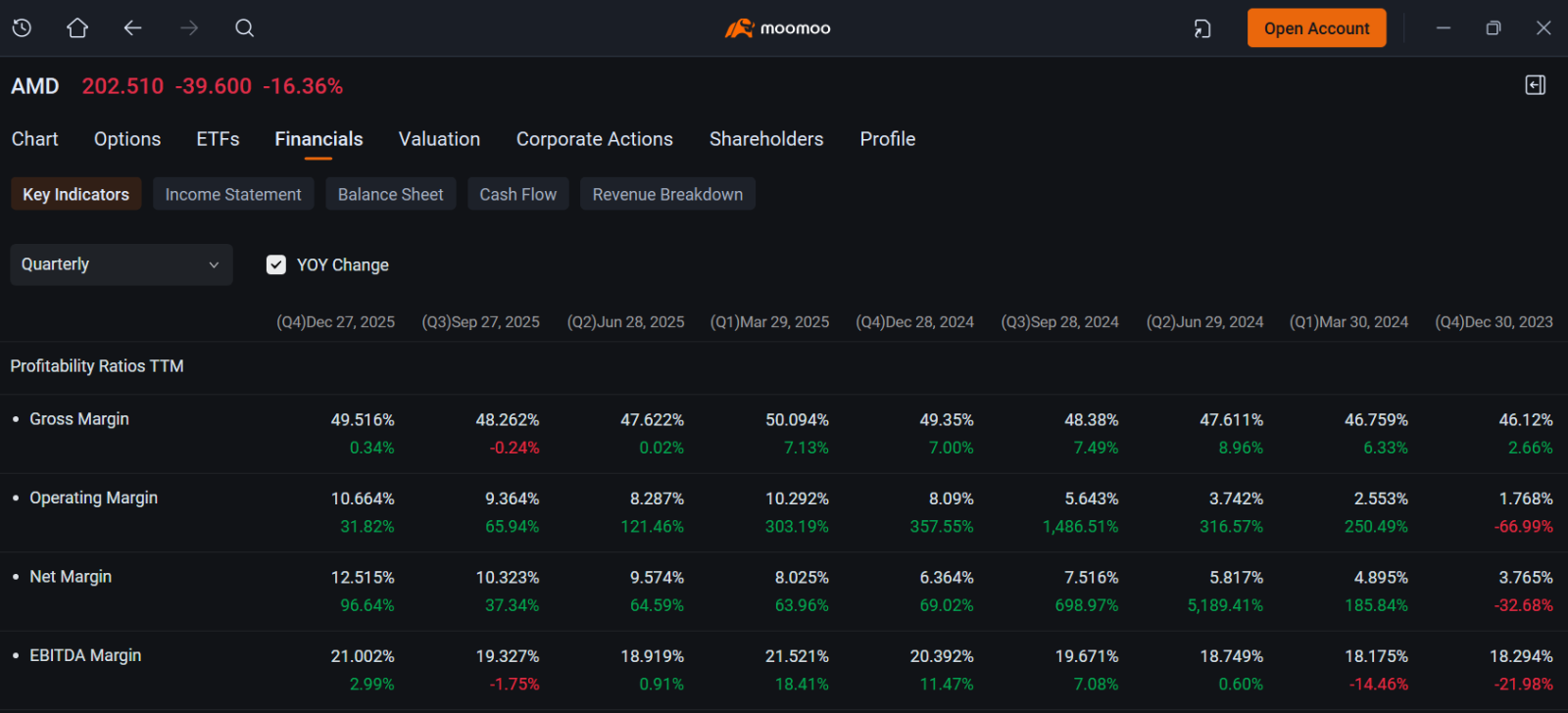
Task: Select the (Q4)Dec 30, 2023 column header
Action: point(1494,322)
